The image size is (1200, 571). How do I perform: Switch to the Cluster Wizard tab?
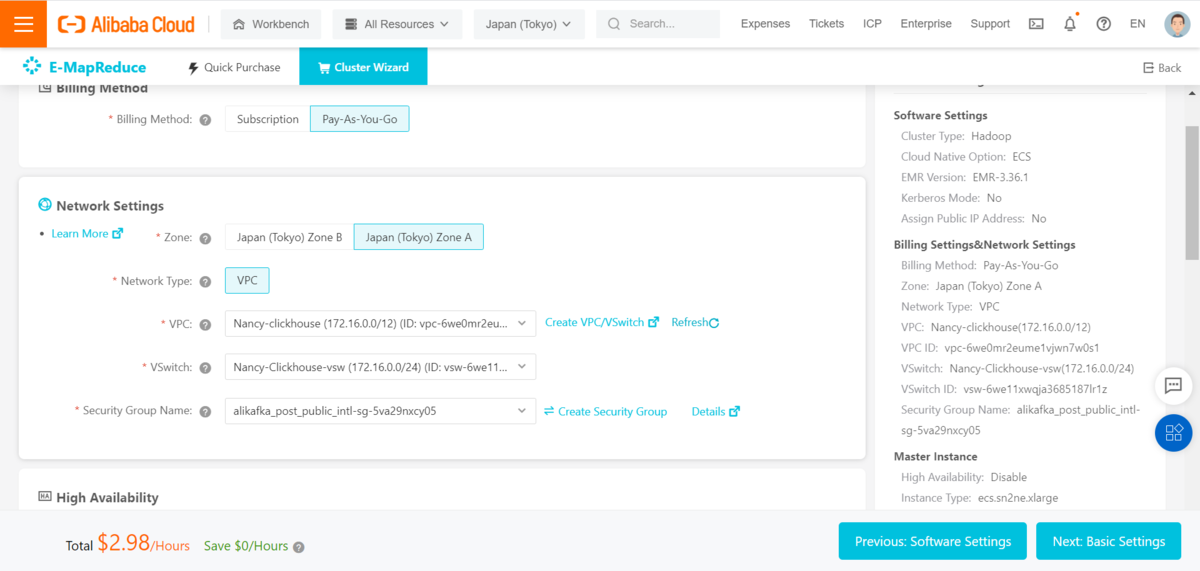pos(363,67)
